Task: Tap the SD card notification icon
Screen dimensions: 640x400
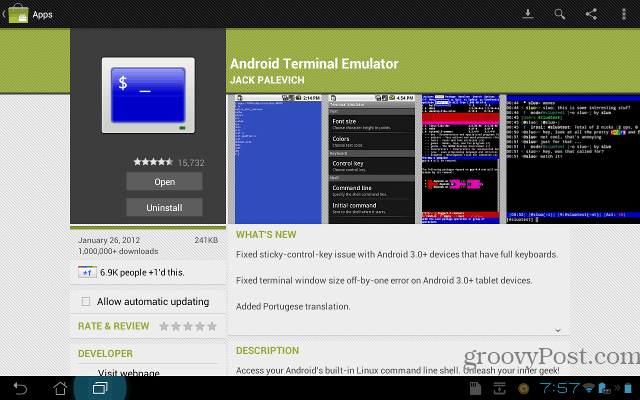Action: (476, 388)
